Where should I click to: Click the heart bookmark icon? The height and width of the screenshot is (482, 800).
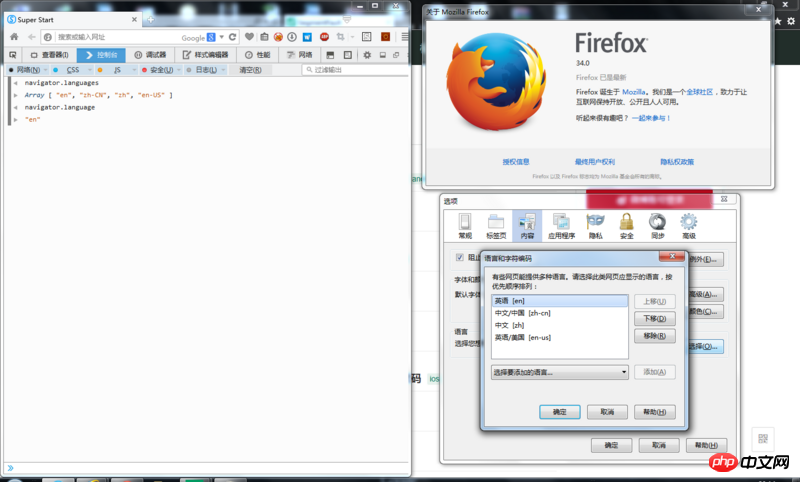249,37
